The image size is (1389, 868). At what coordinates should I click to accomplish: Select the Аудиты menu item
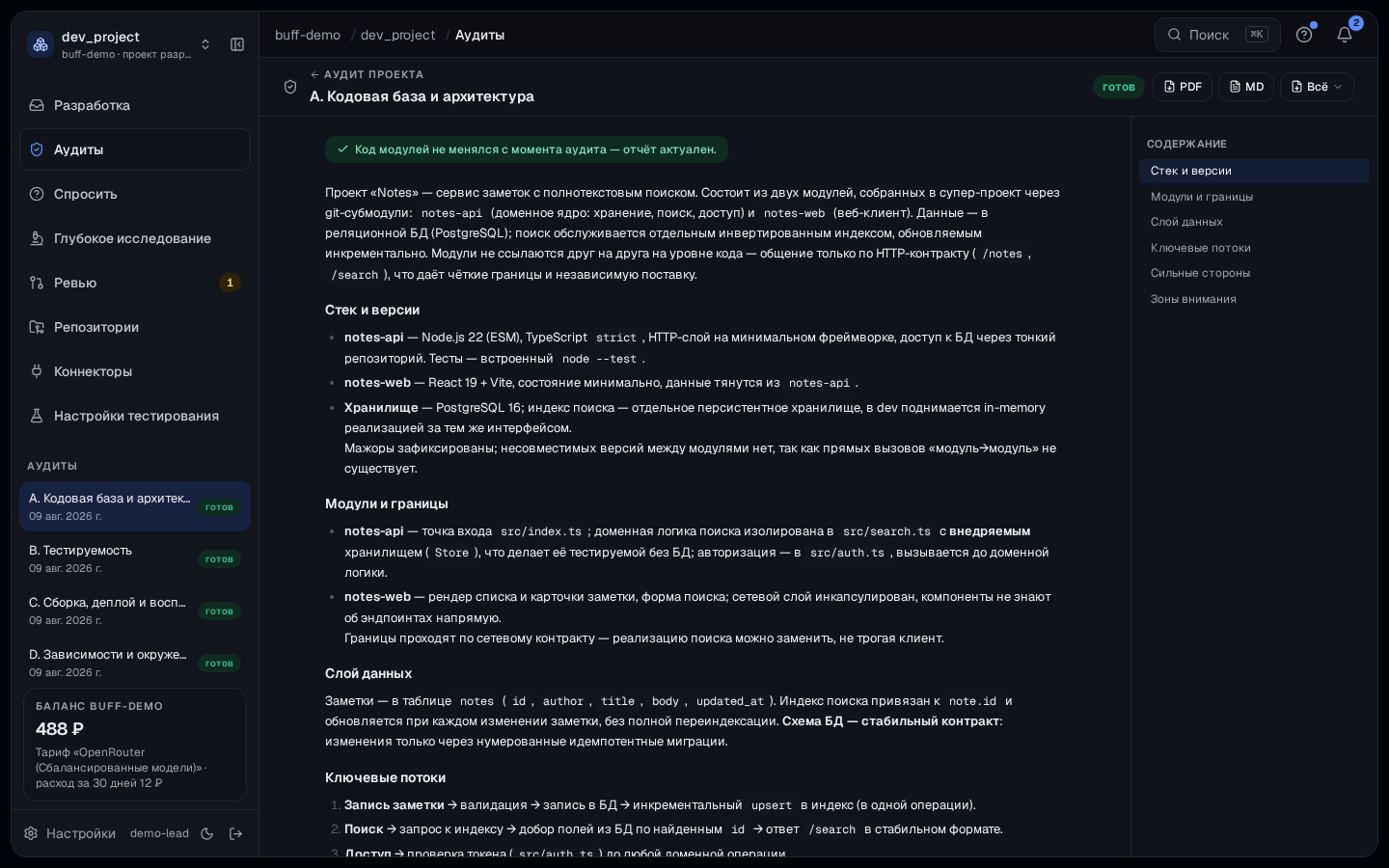point(135,149)
